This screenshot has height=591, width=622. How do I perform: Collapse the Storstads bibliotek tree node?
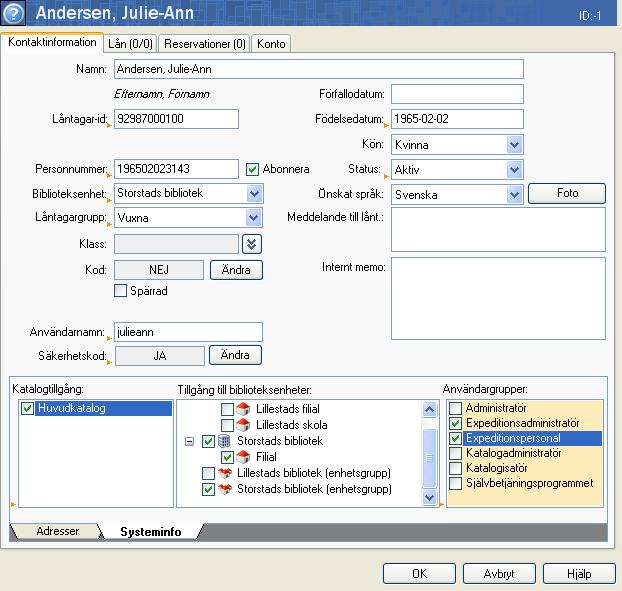click(x=190, y=441)
